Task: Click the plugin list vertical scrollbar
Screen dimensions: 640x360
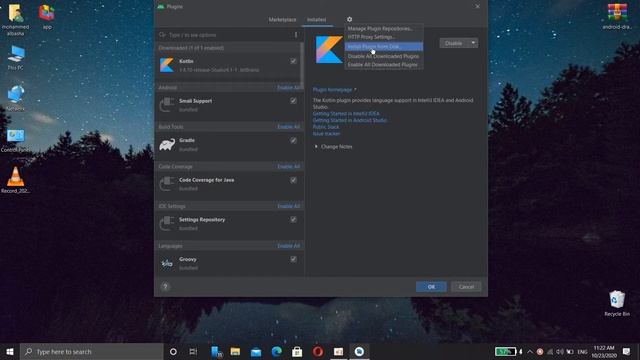Action: point(302,65)
